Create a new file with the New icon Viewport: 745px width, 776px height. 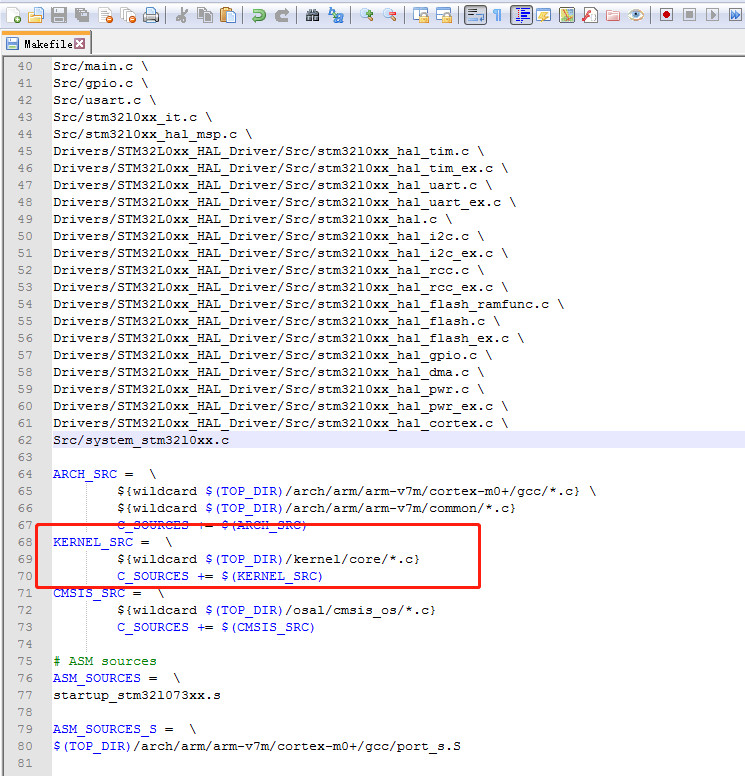point(14,15)
